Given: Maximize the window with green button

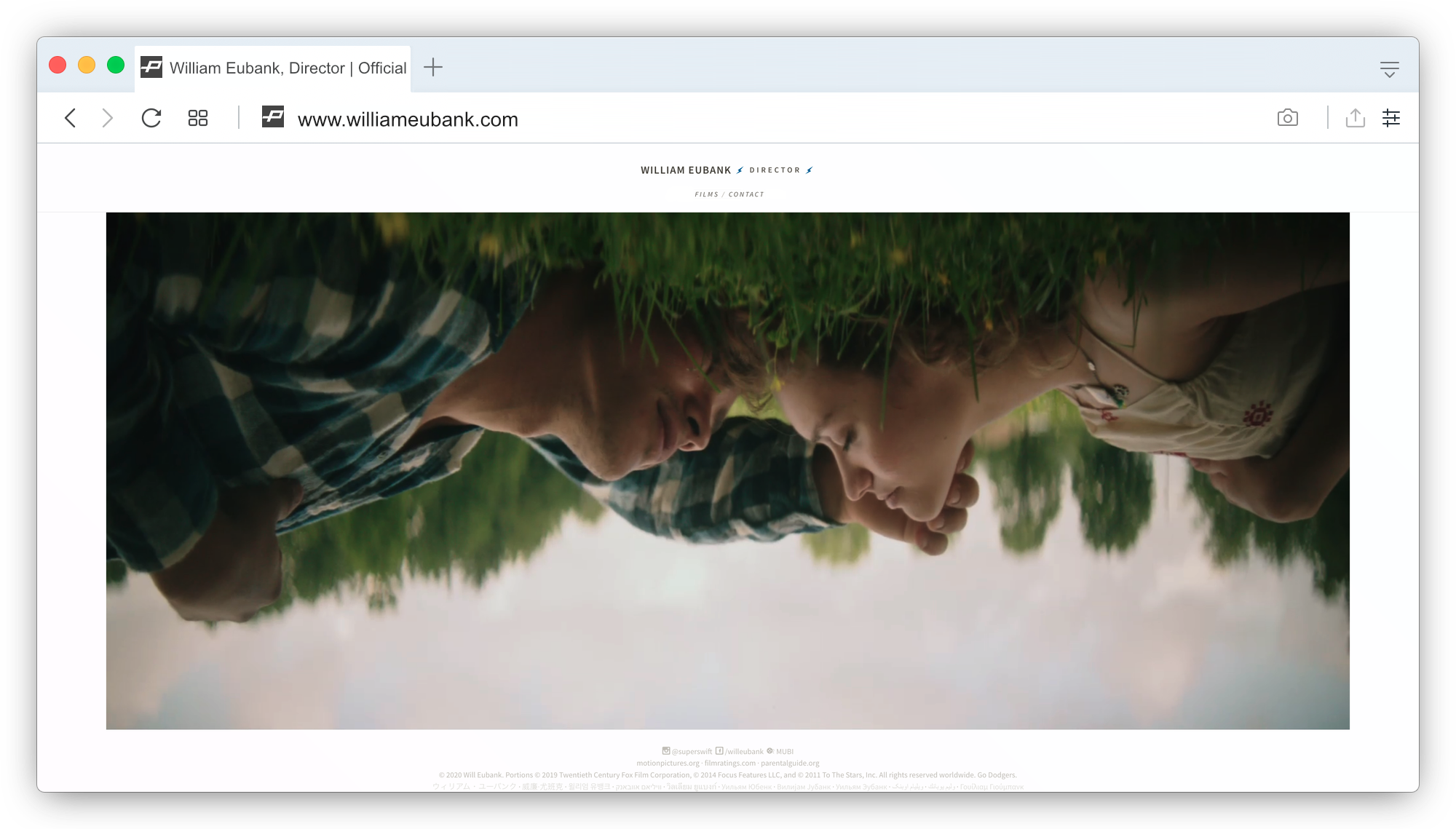Looking at the screenshot, I should 116,66.
